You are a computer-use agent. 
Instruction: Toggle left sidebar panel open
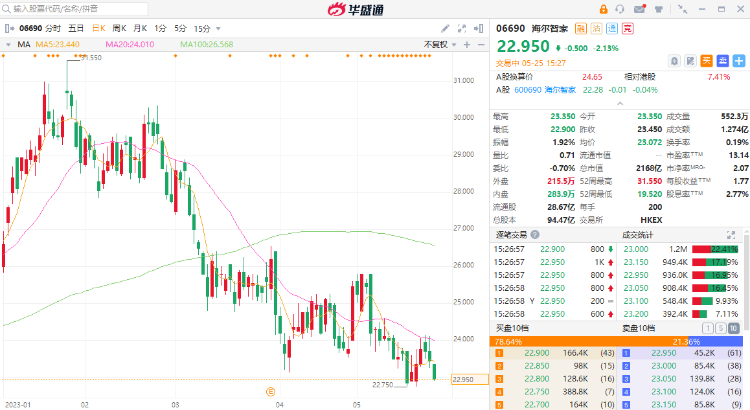tap(9, 29)
